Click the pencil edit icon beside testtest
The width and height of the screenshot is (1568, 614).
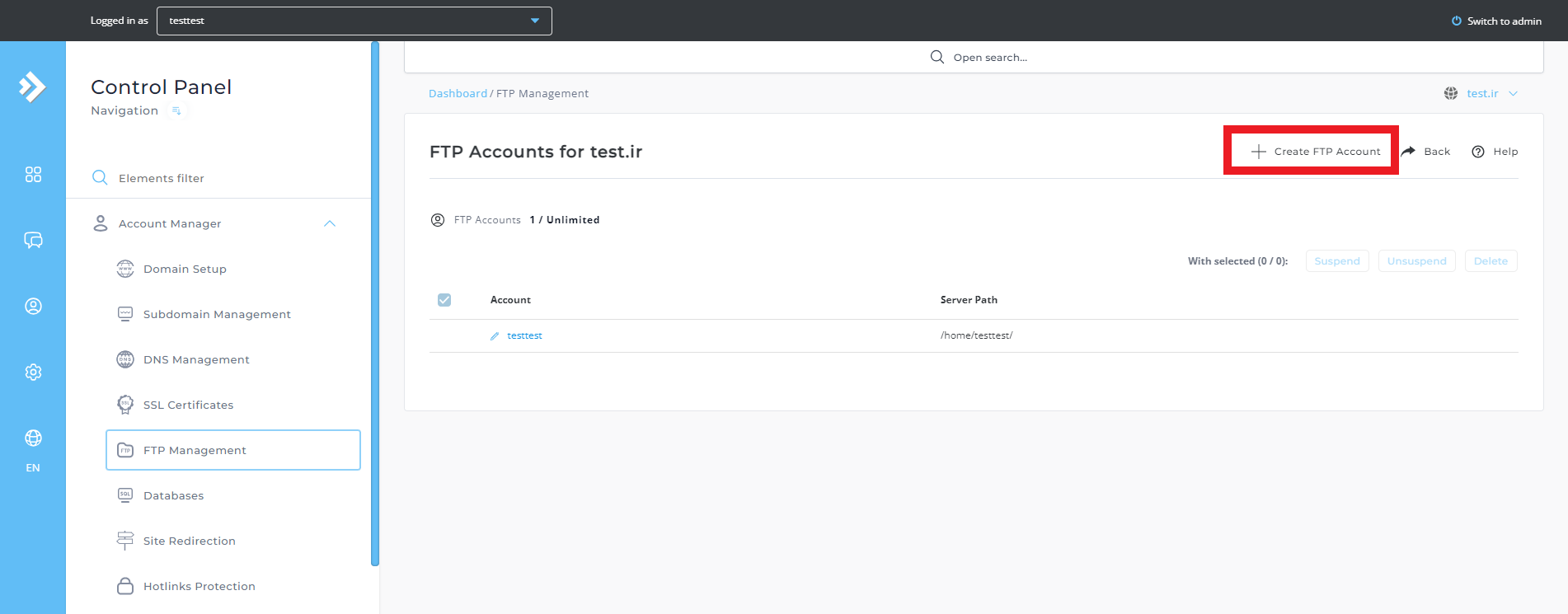click(x=495, y=336)
